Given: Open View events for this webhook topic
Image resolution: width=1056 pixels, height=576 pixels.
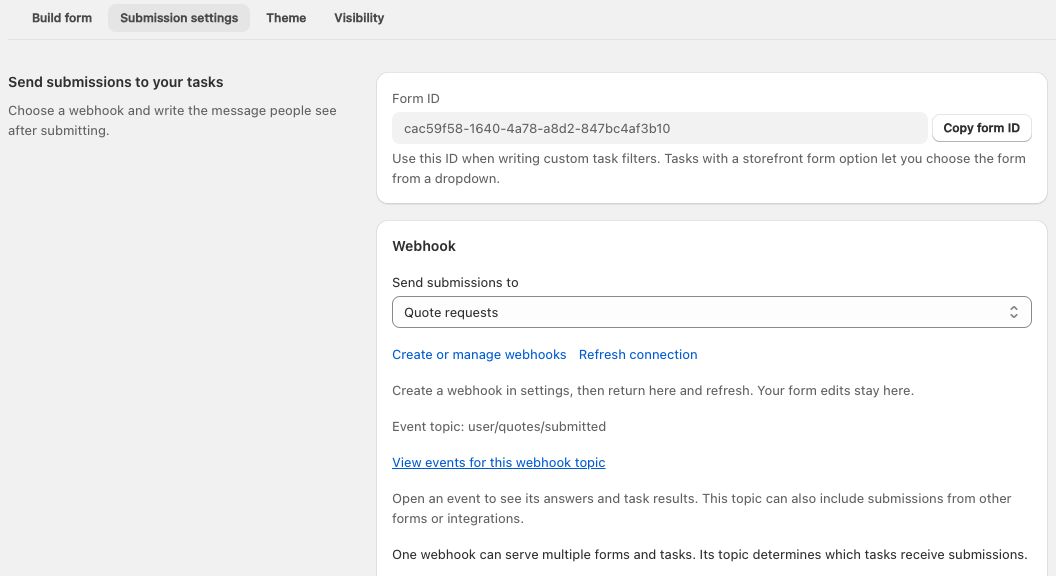Looking at the screenshot, I should click(498, 462).
